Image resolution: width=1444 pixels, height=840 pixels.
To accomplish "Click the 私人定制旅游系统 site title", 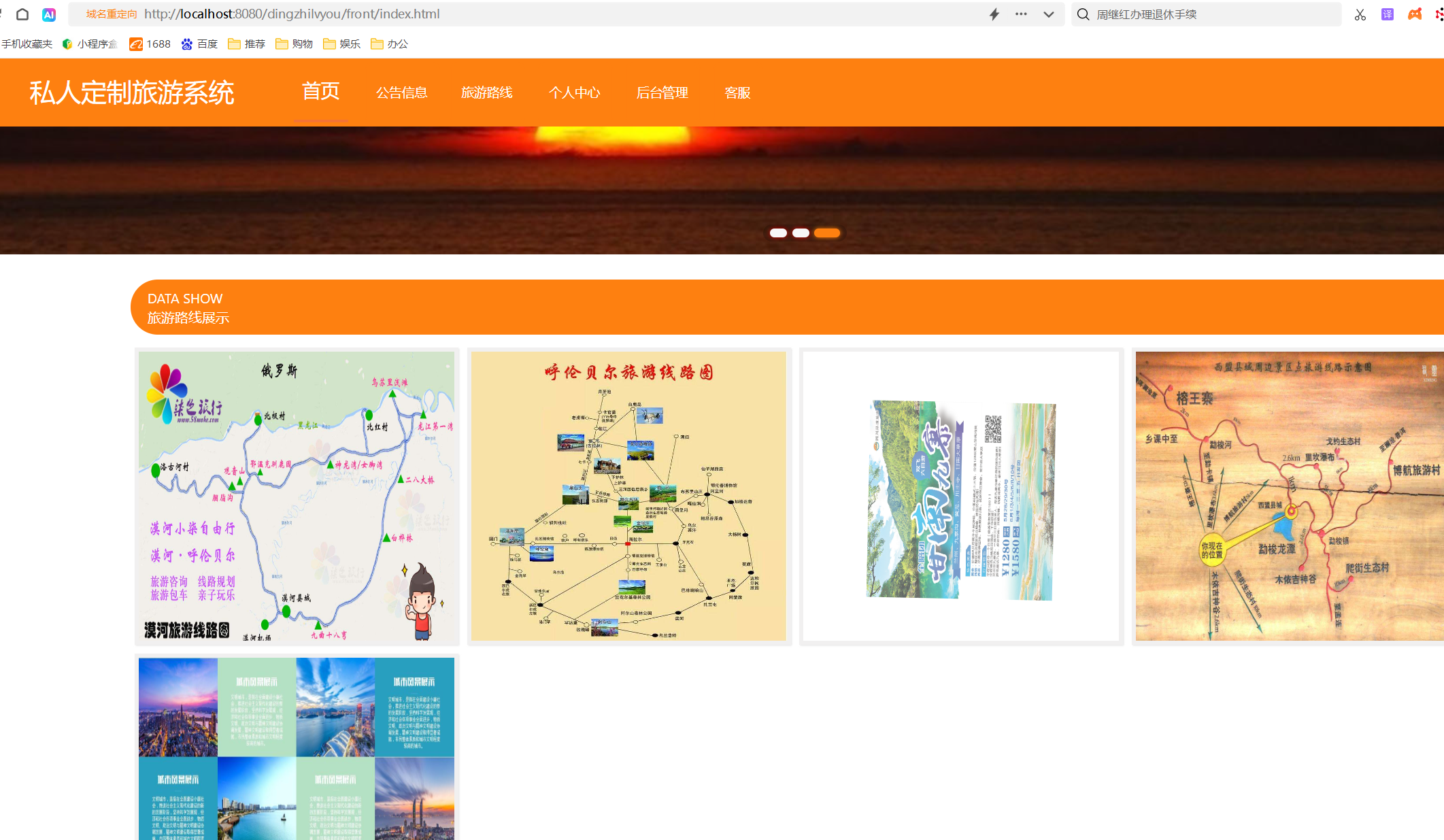I will [132, 93].
